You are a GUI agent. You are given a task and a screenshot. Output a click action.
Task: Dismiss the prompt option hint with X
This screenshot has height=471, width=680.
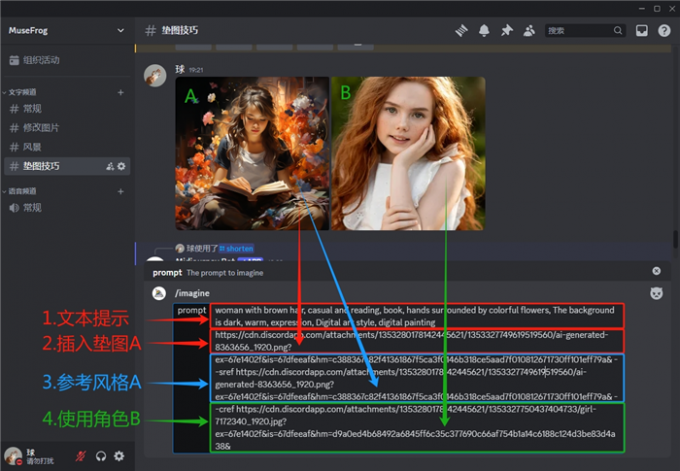tap(657, 271)
